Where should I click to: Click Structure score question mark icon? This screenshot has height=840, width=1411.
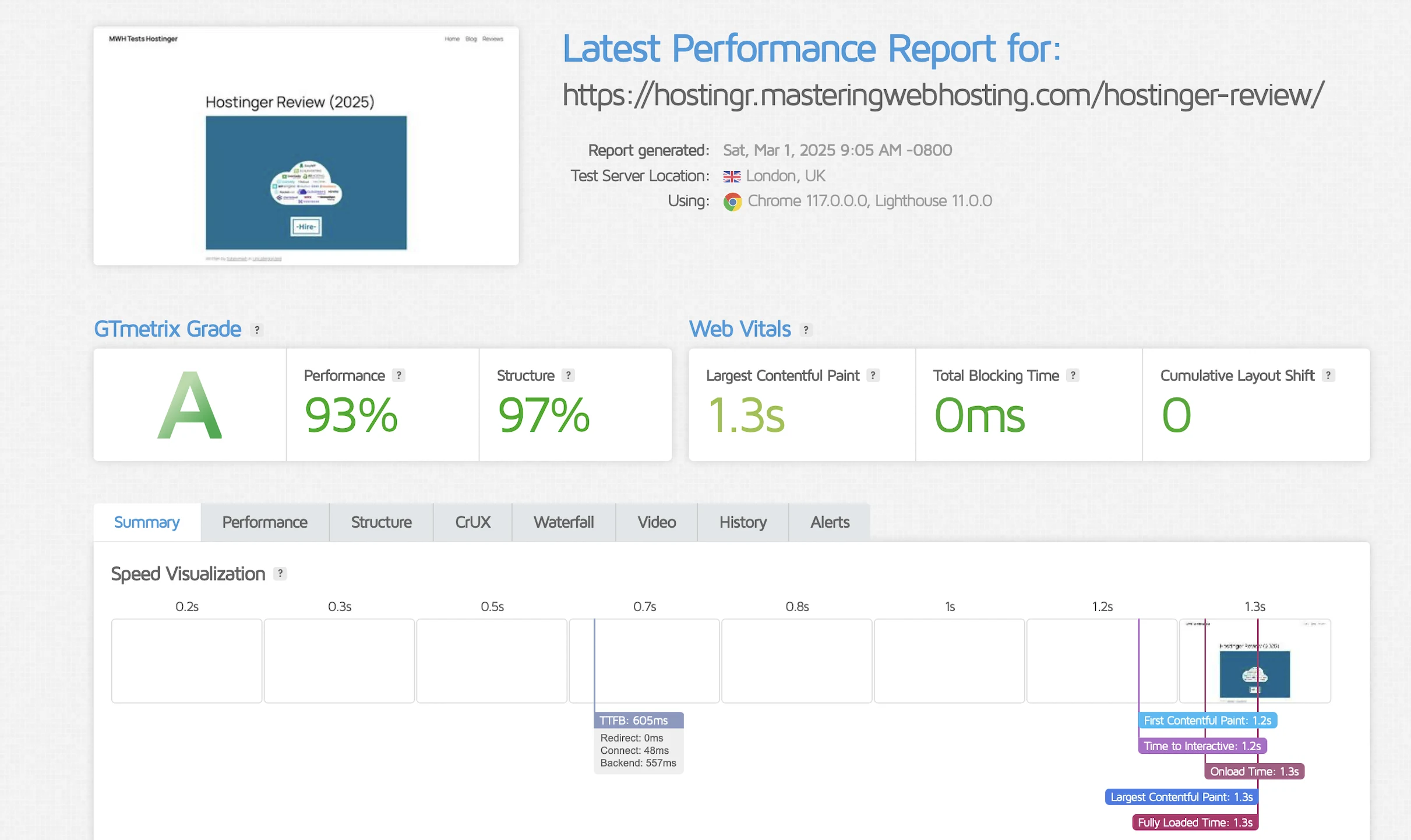pyautogui.click(x=568, y=376)
